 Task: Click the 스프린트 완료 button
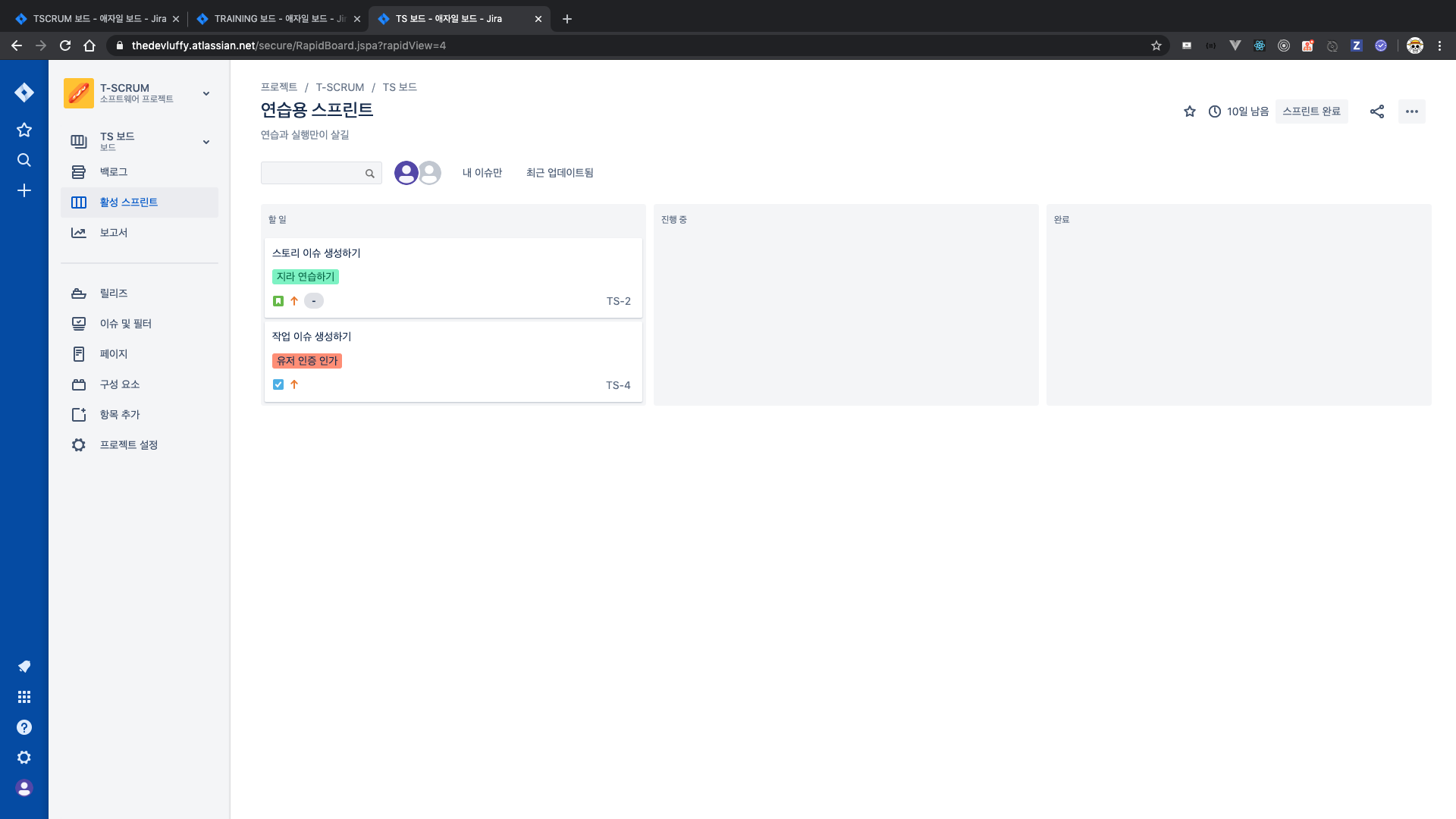coord(1311,111)
